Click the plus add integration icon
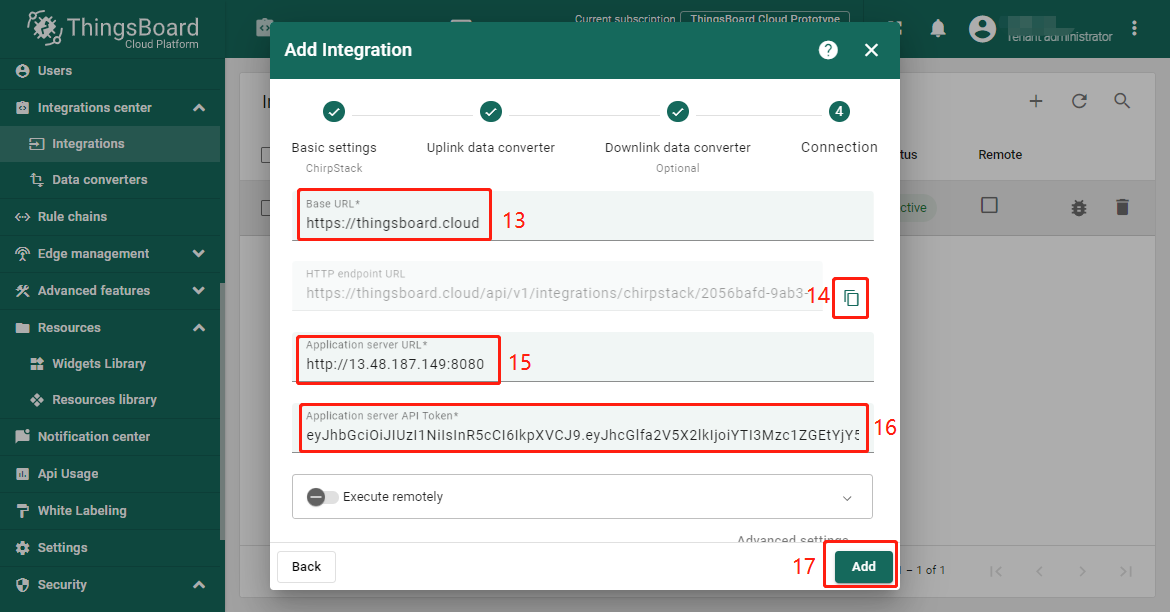1170x612 pixels. point(1036,101)
